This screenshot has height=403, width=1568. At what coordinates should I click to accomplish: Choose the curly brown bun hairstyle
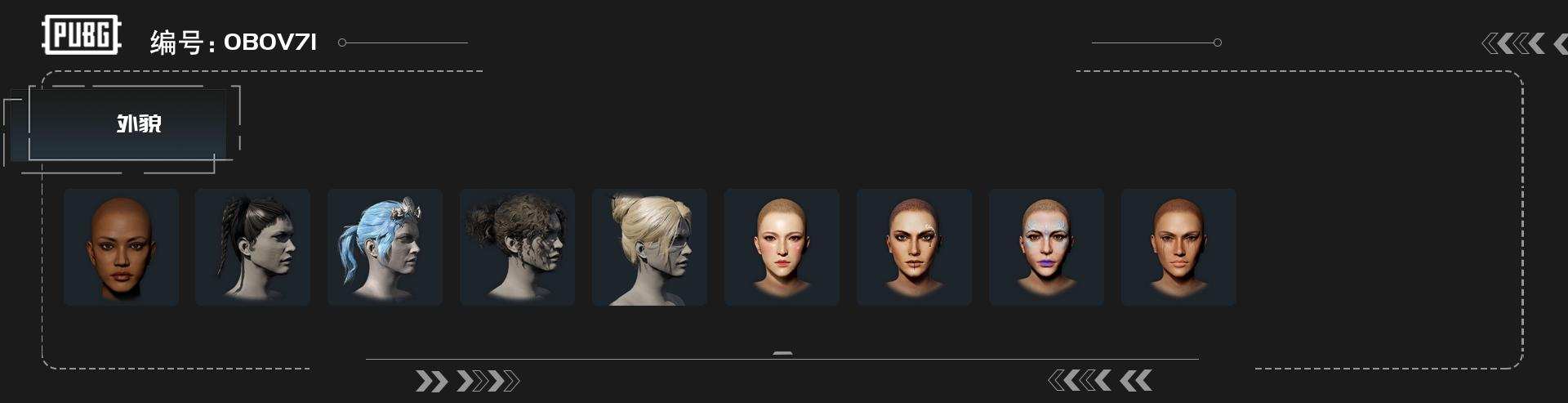click(517, 247)
